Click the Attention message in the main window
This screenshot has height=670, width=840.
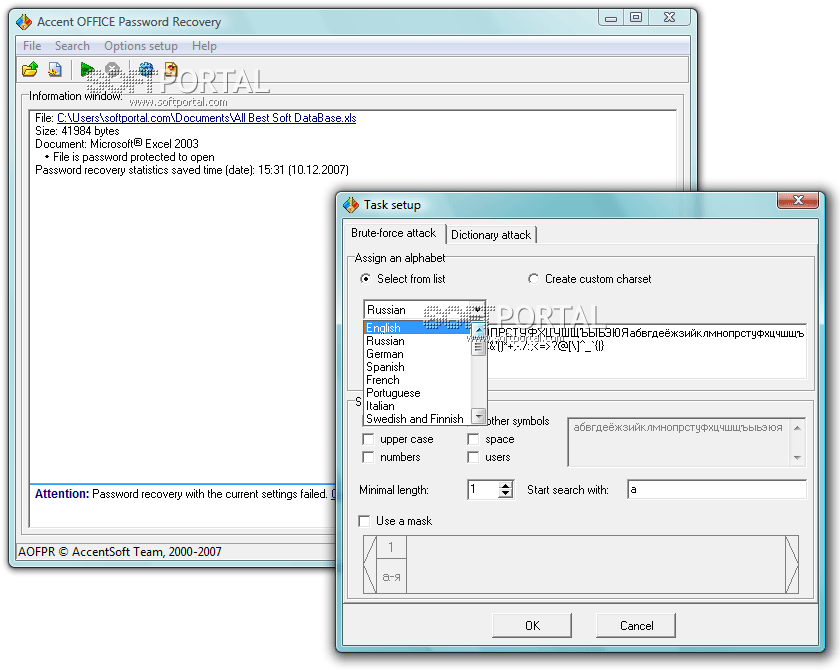point(185,494)
